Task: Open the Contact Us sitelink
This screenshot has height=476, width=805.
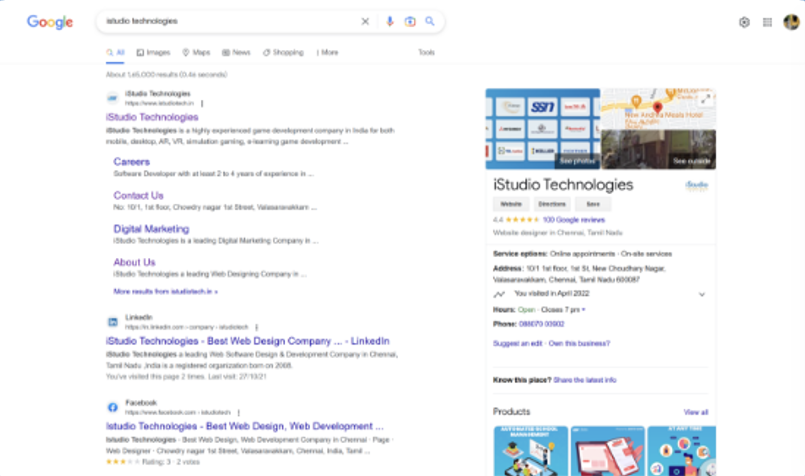Action: 138,196
